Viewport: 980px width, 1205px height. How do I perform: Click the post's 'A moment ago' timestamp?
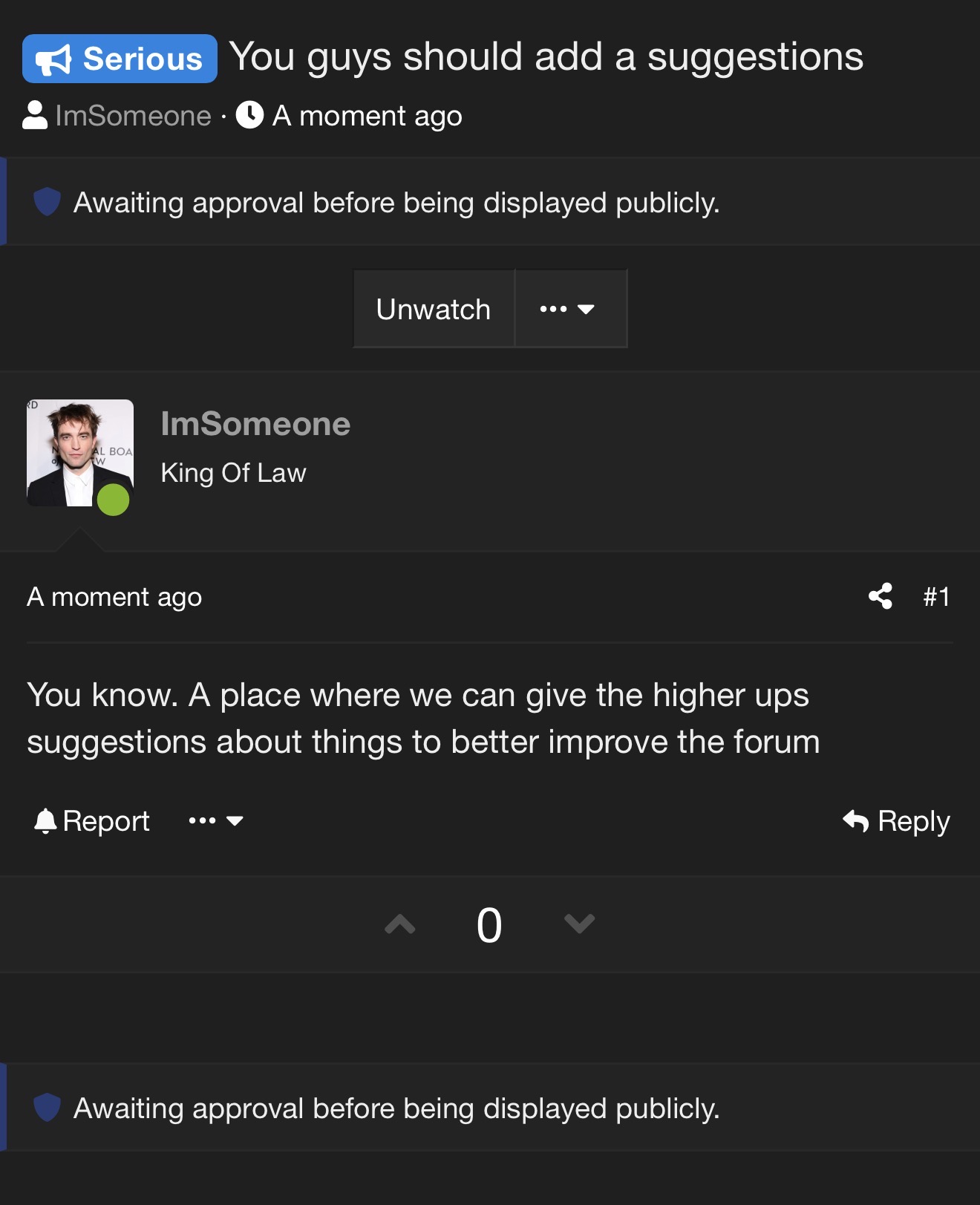(x=114, y=597)
